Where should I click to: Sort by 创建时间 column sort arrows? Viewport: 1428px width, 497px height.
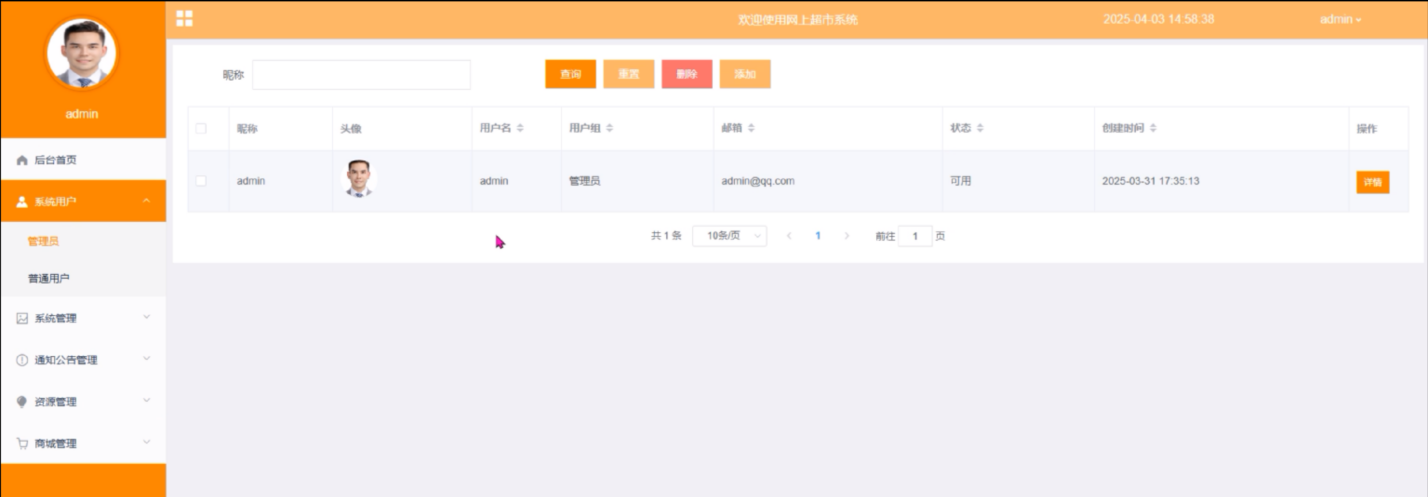coord(1153,128)
